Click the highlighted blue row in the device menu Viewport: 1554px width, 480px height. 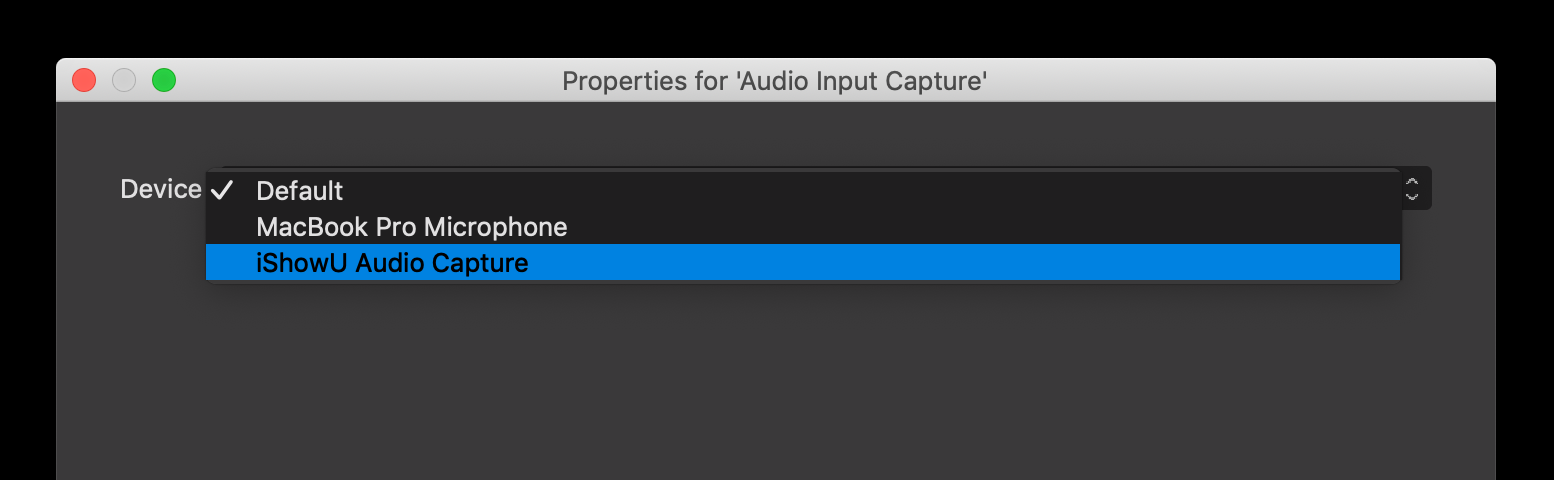tap(800, 263)
